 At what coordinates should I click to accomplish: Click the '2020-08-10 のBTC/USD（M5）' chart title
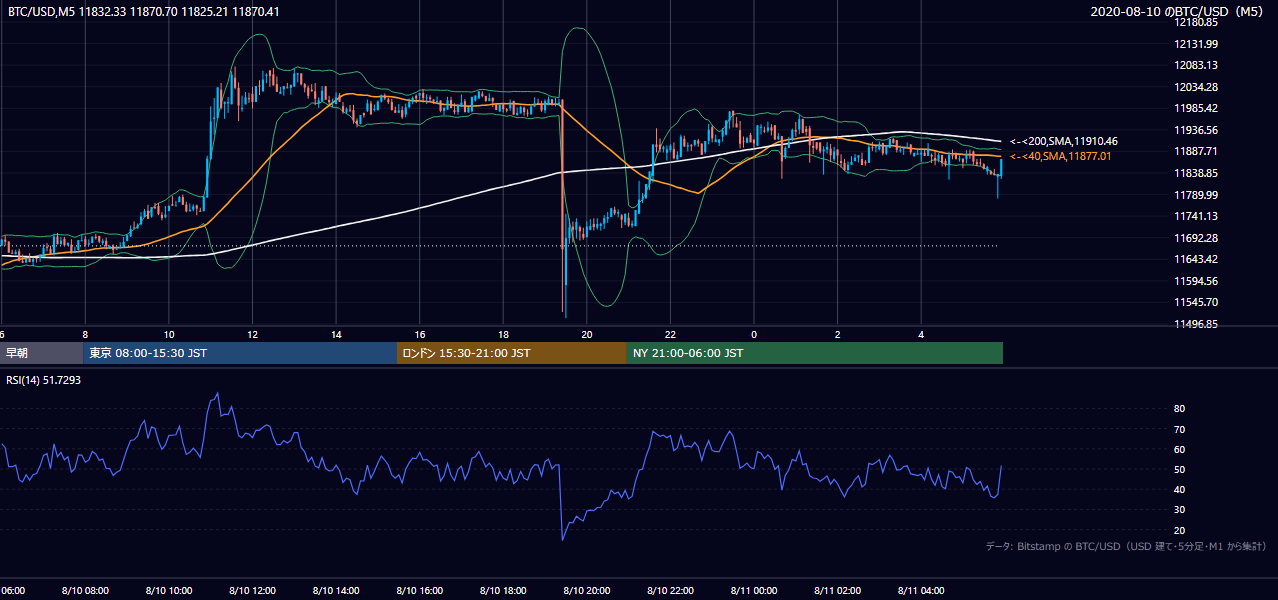coord(1179,11)
